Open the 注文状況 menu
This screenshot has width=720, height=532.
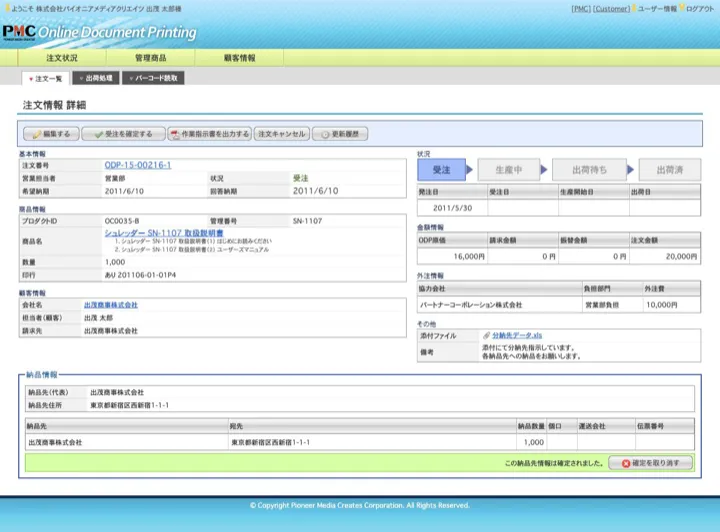(62, 58)
